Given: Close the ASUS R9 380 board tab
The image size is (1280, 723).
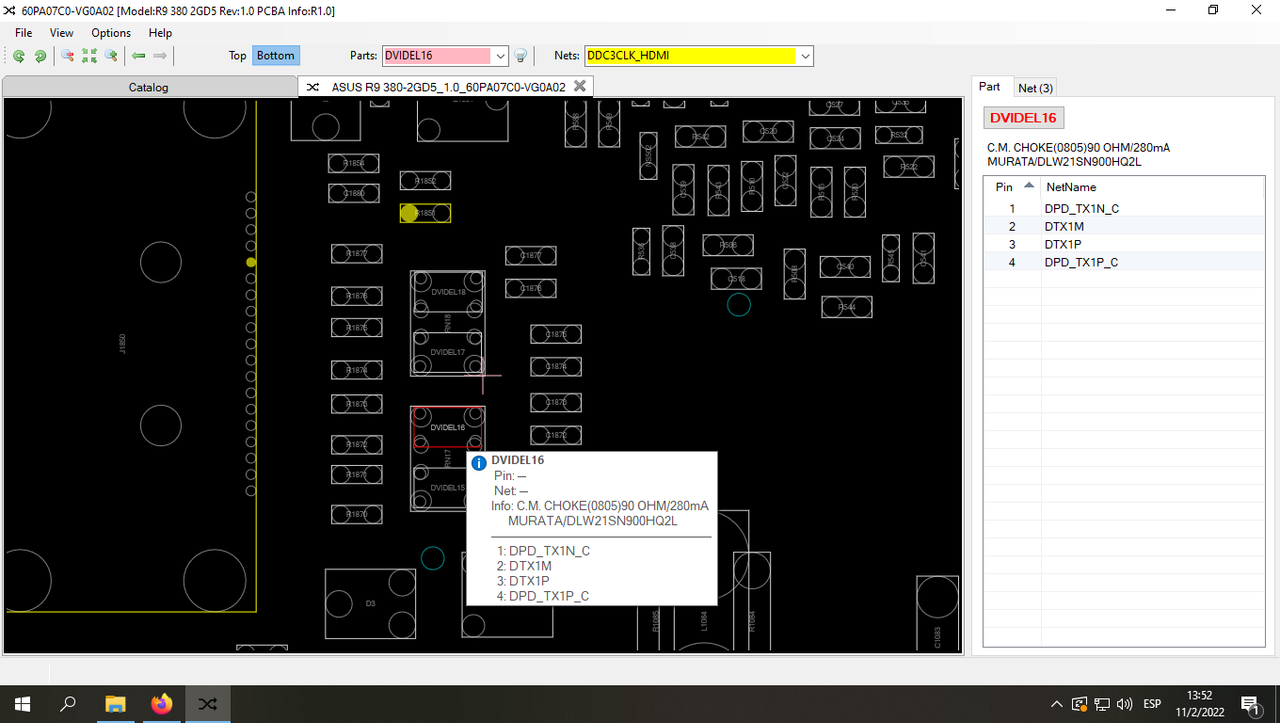Looking at the screenshot, I should [x=578, y=87].
